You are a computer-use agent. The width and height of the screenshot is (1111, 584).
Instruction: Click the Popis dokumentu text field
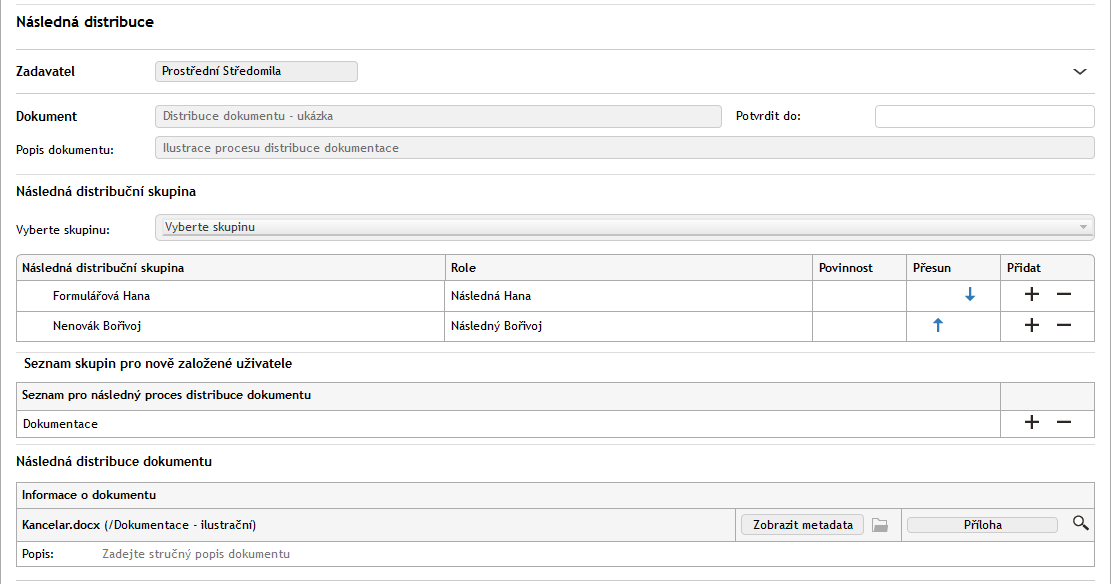(x=624, y=148)
